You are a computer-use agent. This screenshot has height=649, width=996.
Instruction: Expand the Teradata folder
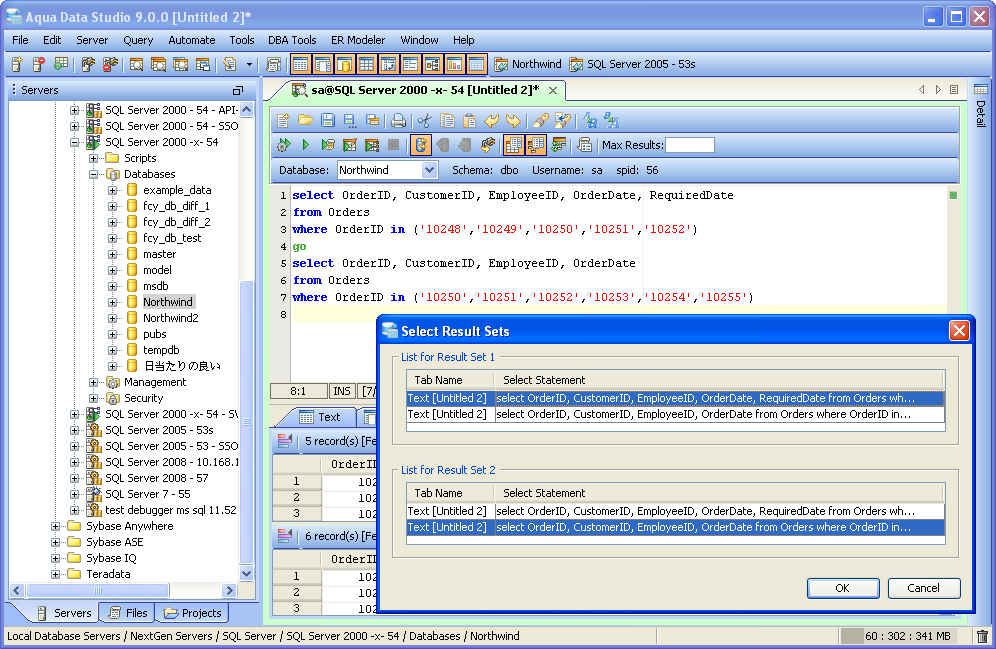click(55, 574)
